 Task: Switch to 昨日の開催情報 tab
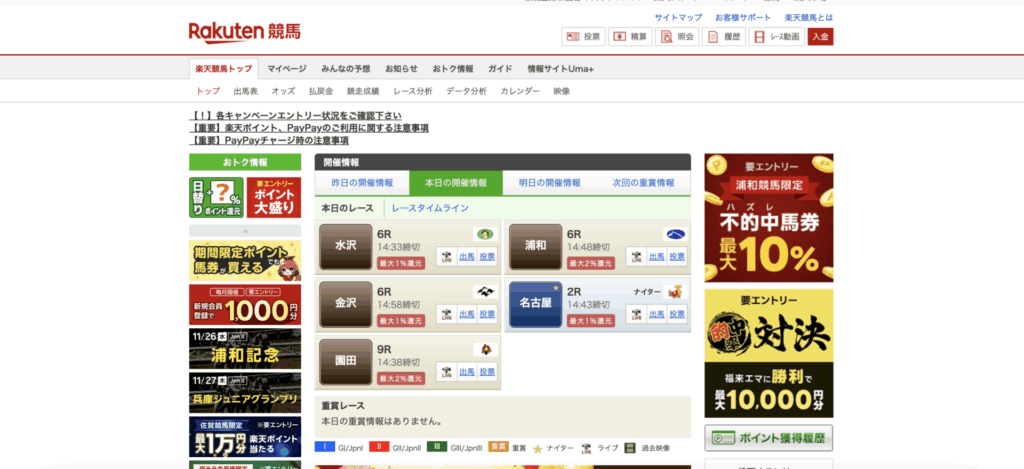(x=362, y=183)
